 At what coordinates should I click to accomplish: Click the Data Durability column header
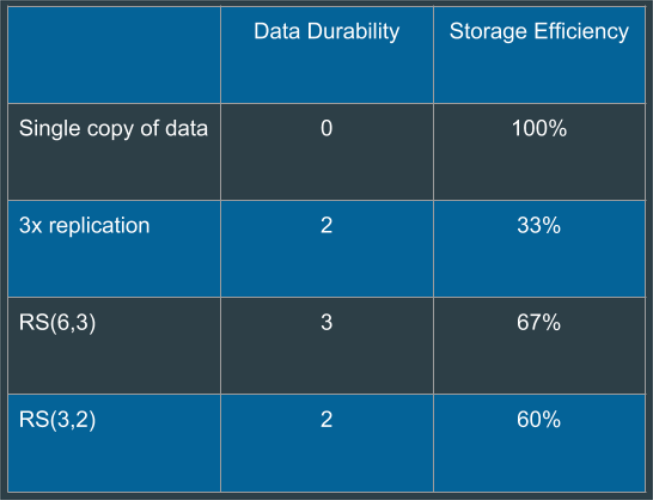326,32
